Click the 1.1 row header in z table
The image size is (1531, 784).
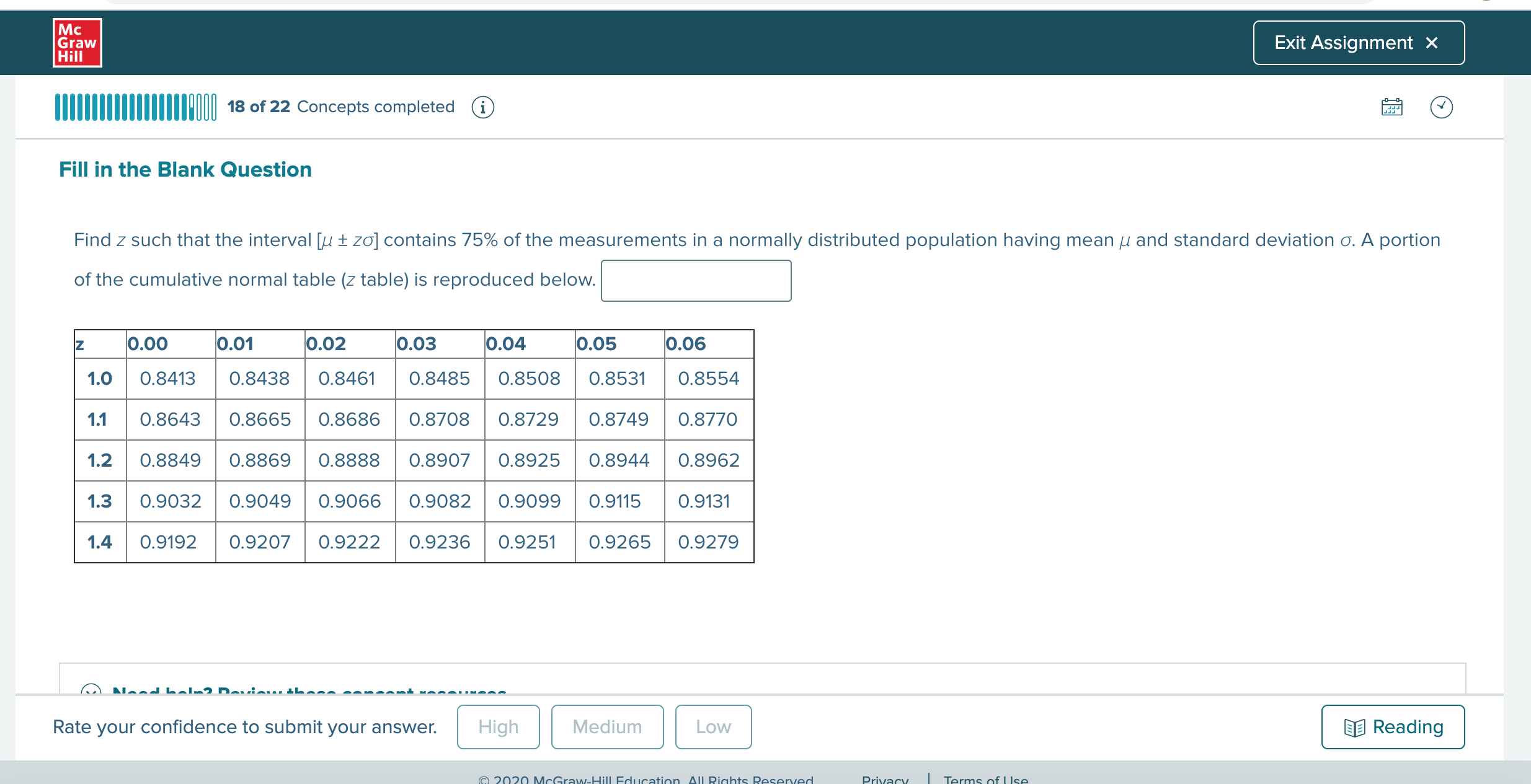coord(97,420)
